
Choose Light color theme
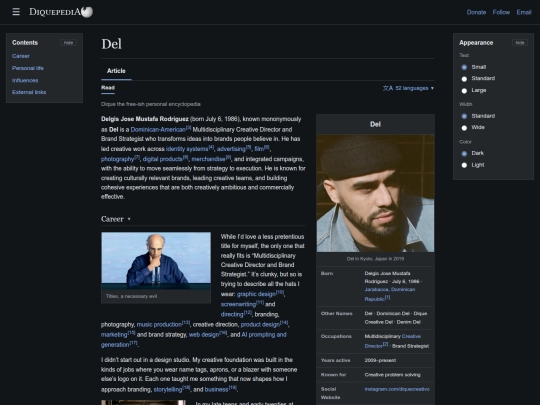464,165
